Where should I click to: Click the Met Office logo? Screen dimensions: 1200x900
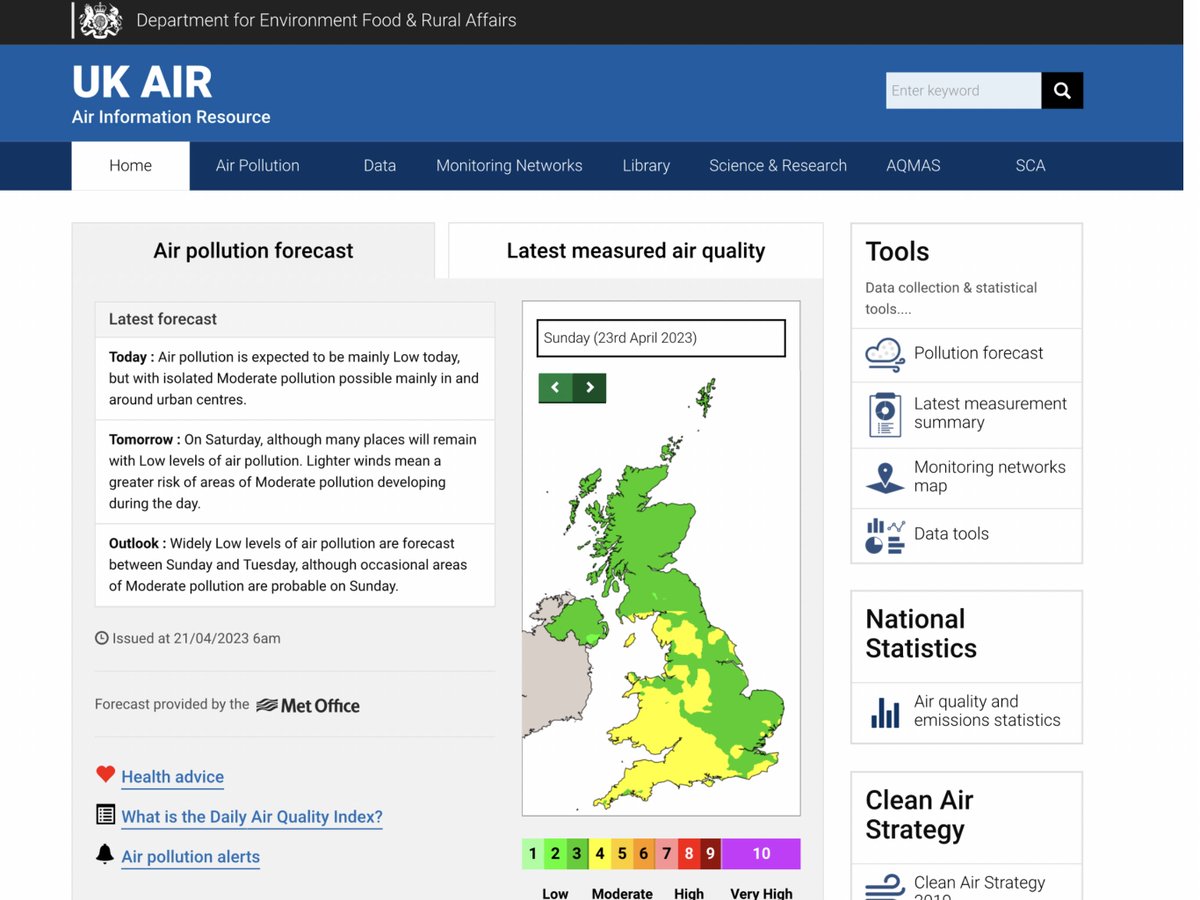[x=308, y=705]
